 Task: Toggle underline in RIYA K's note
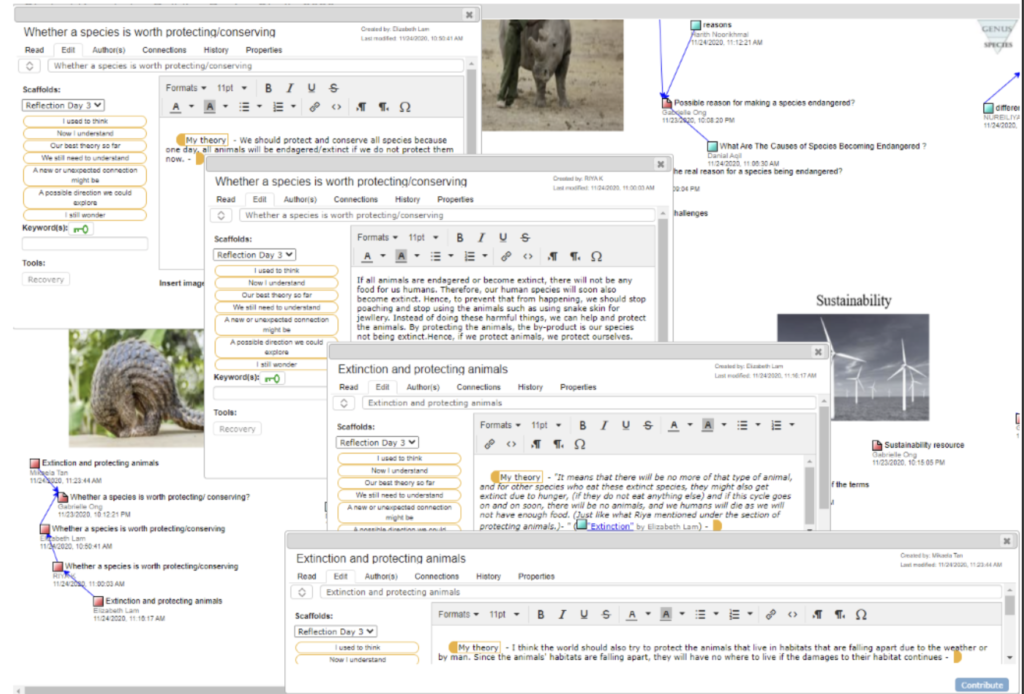(503, 238)
